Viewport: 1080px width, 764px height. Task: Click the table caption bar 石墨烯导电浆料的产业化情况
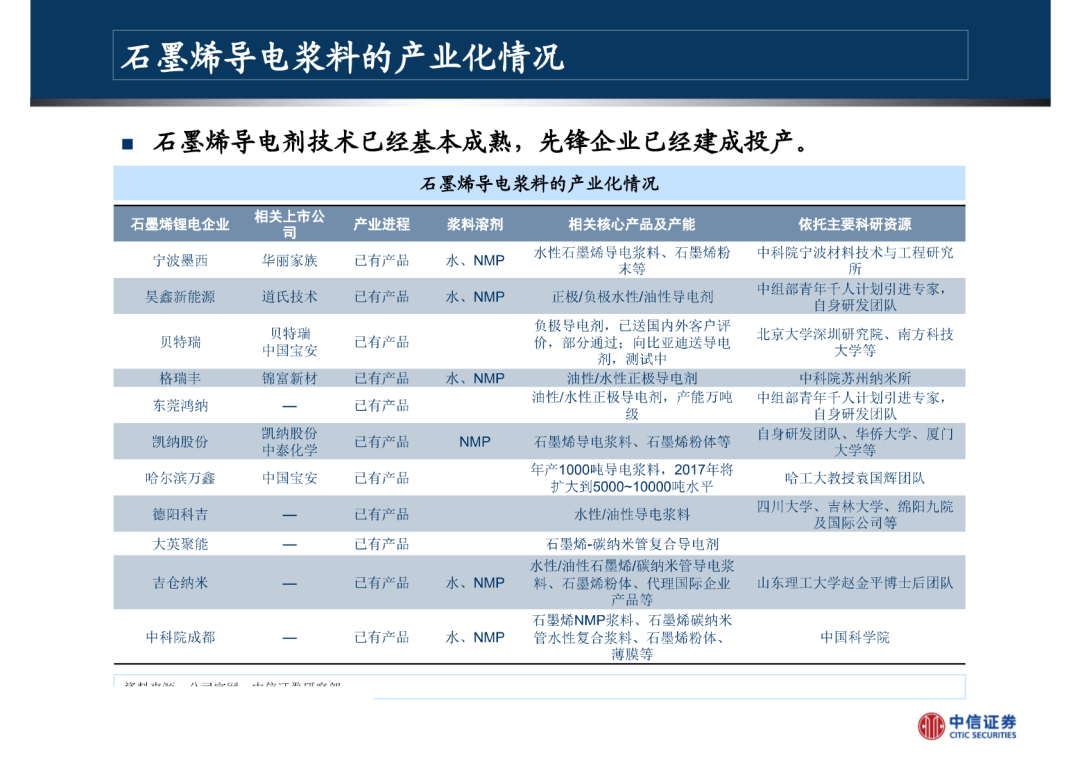pyautogui.click(x=539, y=184)
